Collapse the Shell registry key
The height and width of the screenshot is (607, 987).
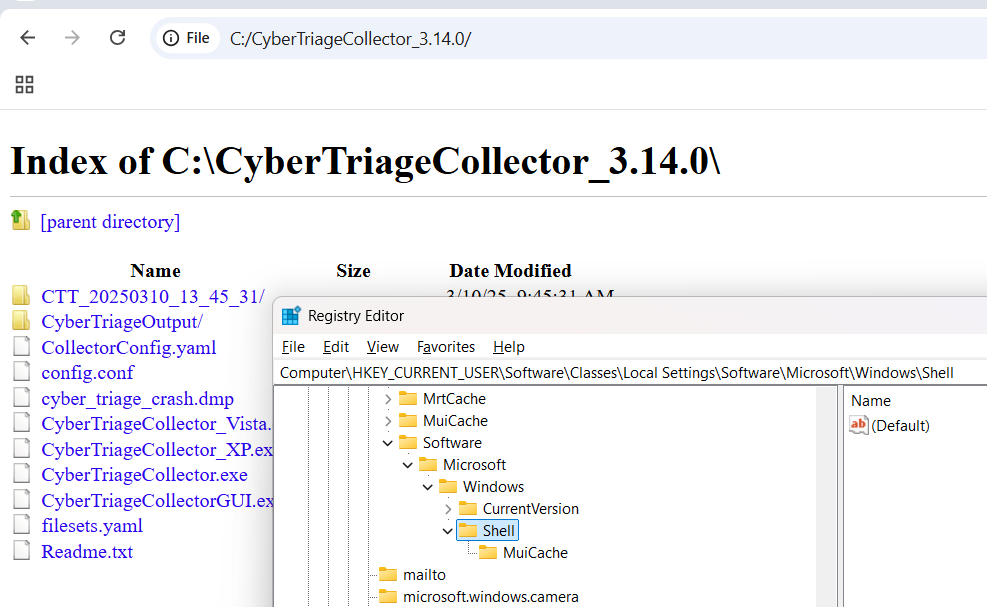448,531
